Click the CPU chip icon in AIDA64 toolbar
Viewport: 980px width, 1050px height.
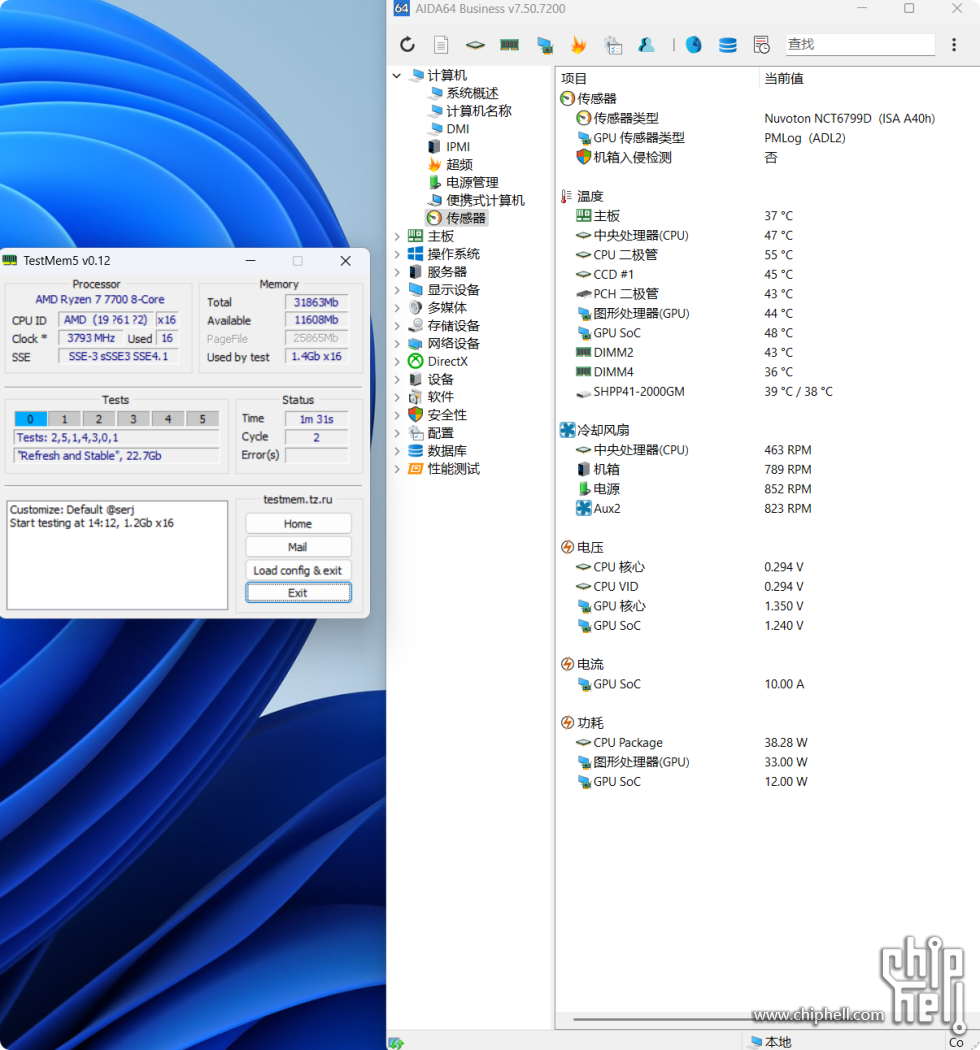475,45
